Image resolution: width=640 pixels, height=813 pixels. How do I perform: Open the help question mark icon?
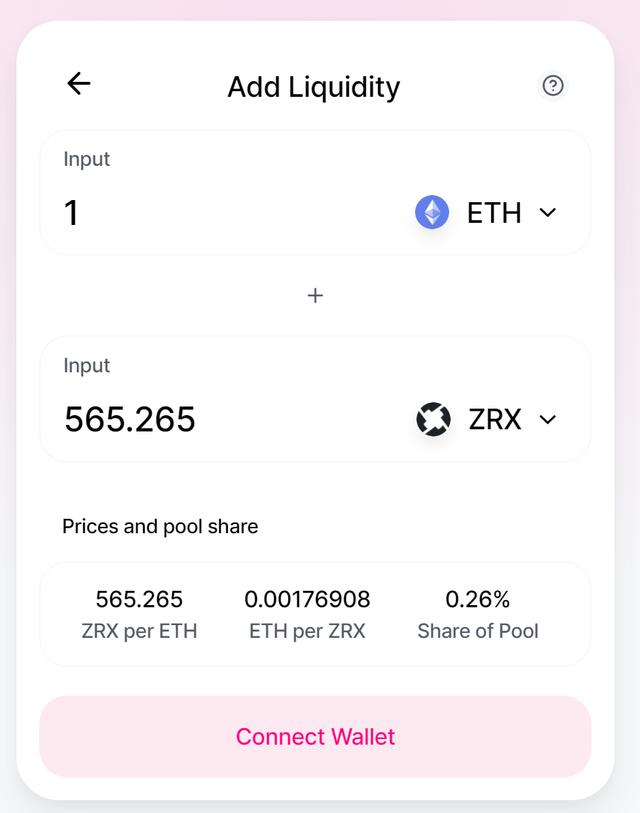(x=553, y=86)
